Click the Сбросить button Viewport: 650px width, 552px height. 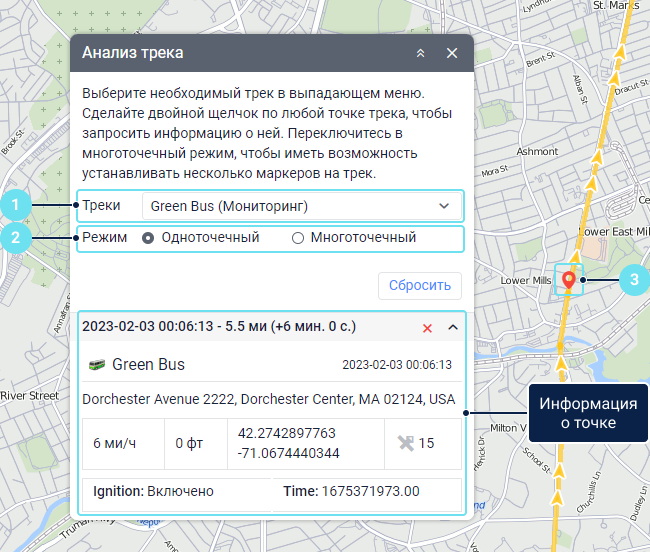[x=420, y=286]
